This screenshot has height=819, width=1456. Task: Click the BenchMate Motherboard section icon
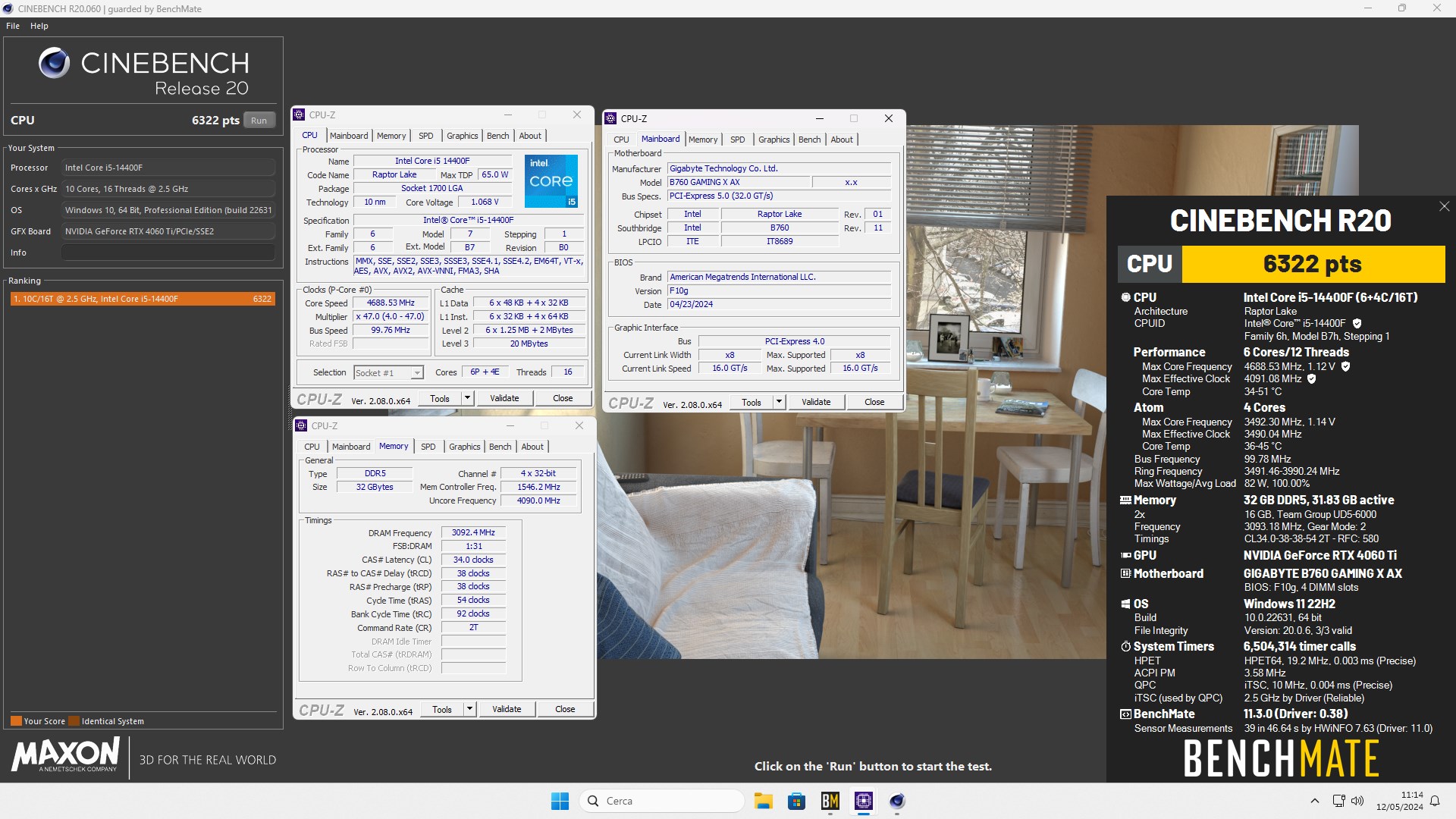pos(1126,574)
